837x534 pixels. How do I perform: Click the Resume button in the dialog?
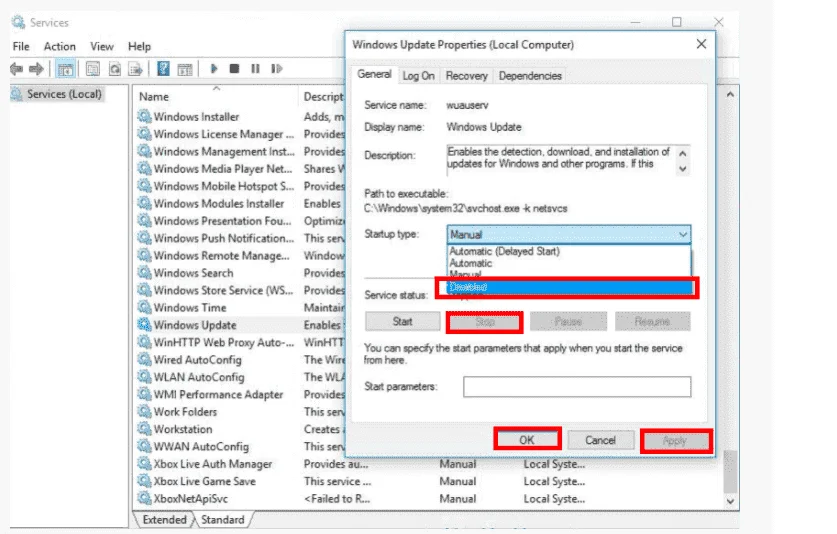[x=652, y=321]
